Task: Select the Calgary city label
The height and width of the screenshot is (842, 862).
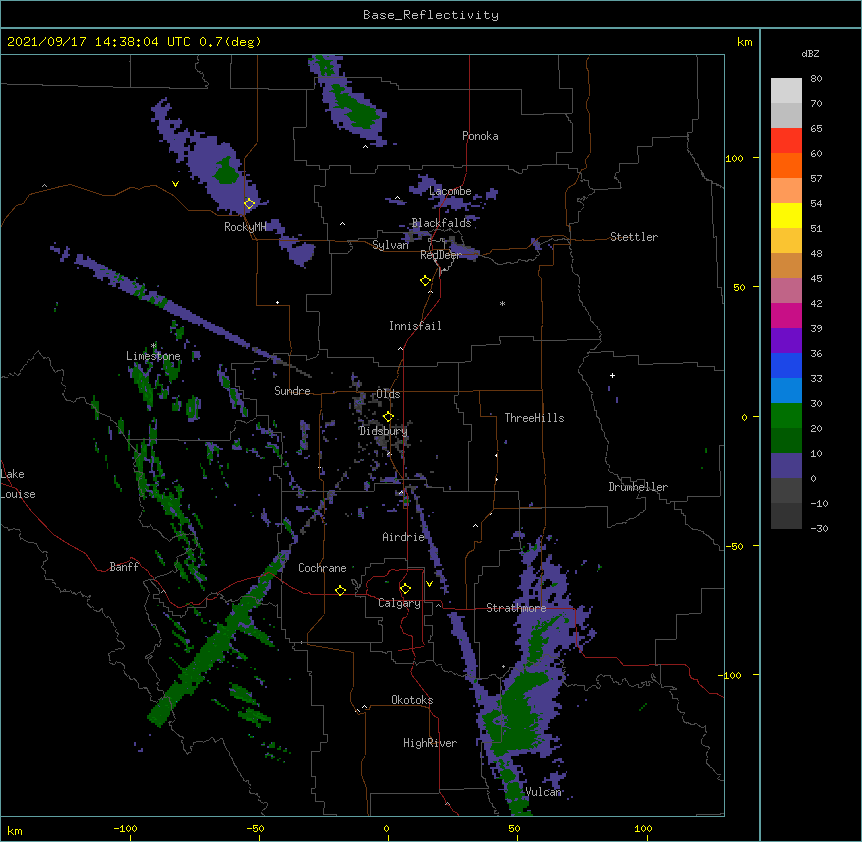Action: pos(399,603)
